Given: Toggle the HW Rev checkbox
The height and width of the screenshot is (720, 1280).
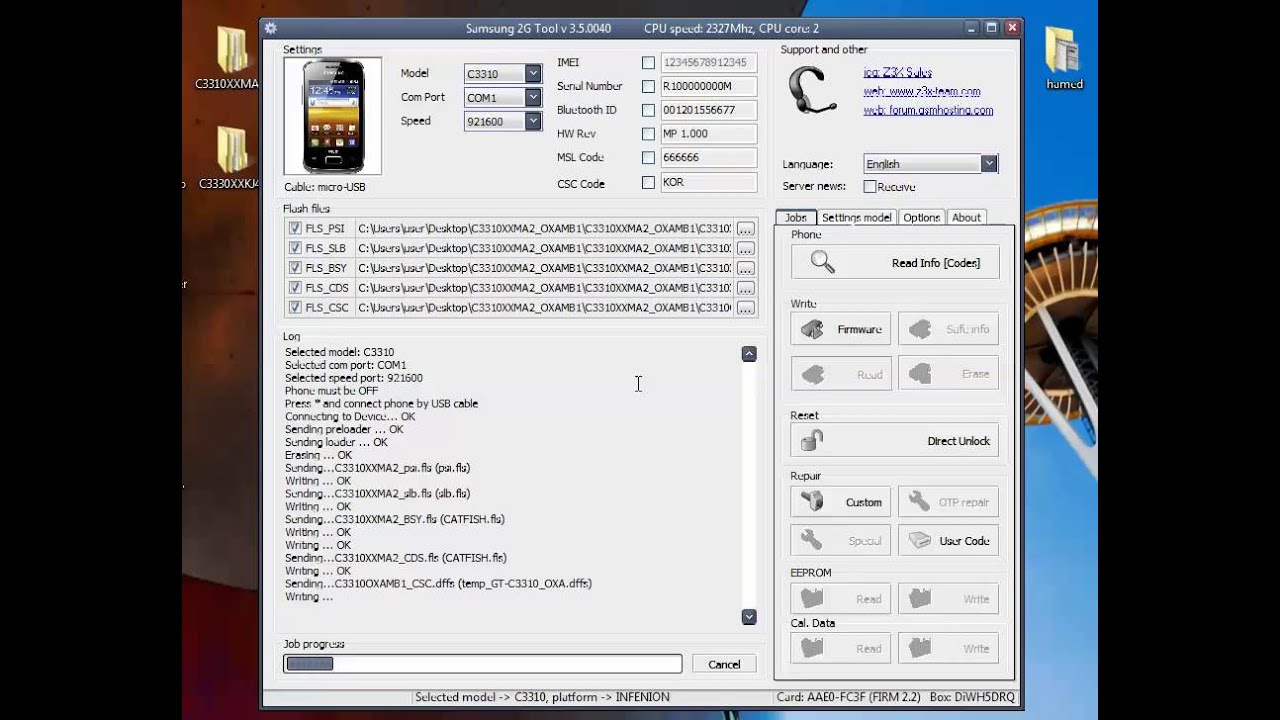Looking at the screenshot, I should click(x=649, y=133).
